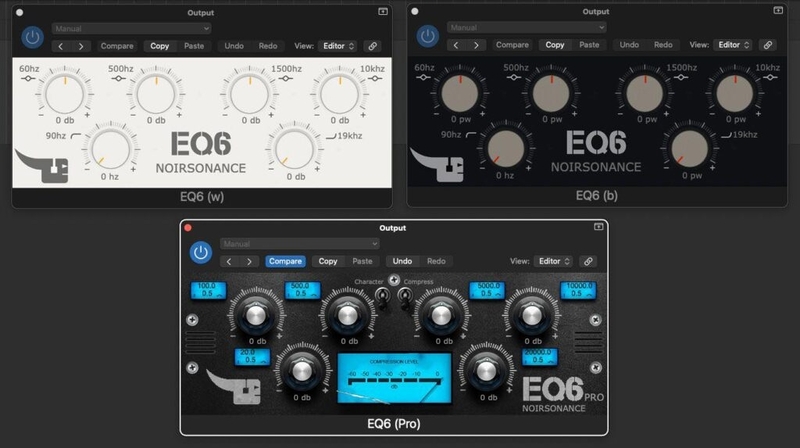Click the 90hz high-pass knob in EQ6 (b)
The image size is (800, 448).
(x=506, y=148)
